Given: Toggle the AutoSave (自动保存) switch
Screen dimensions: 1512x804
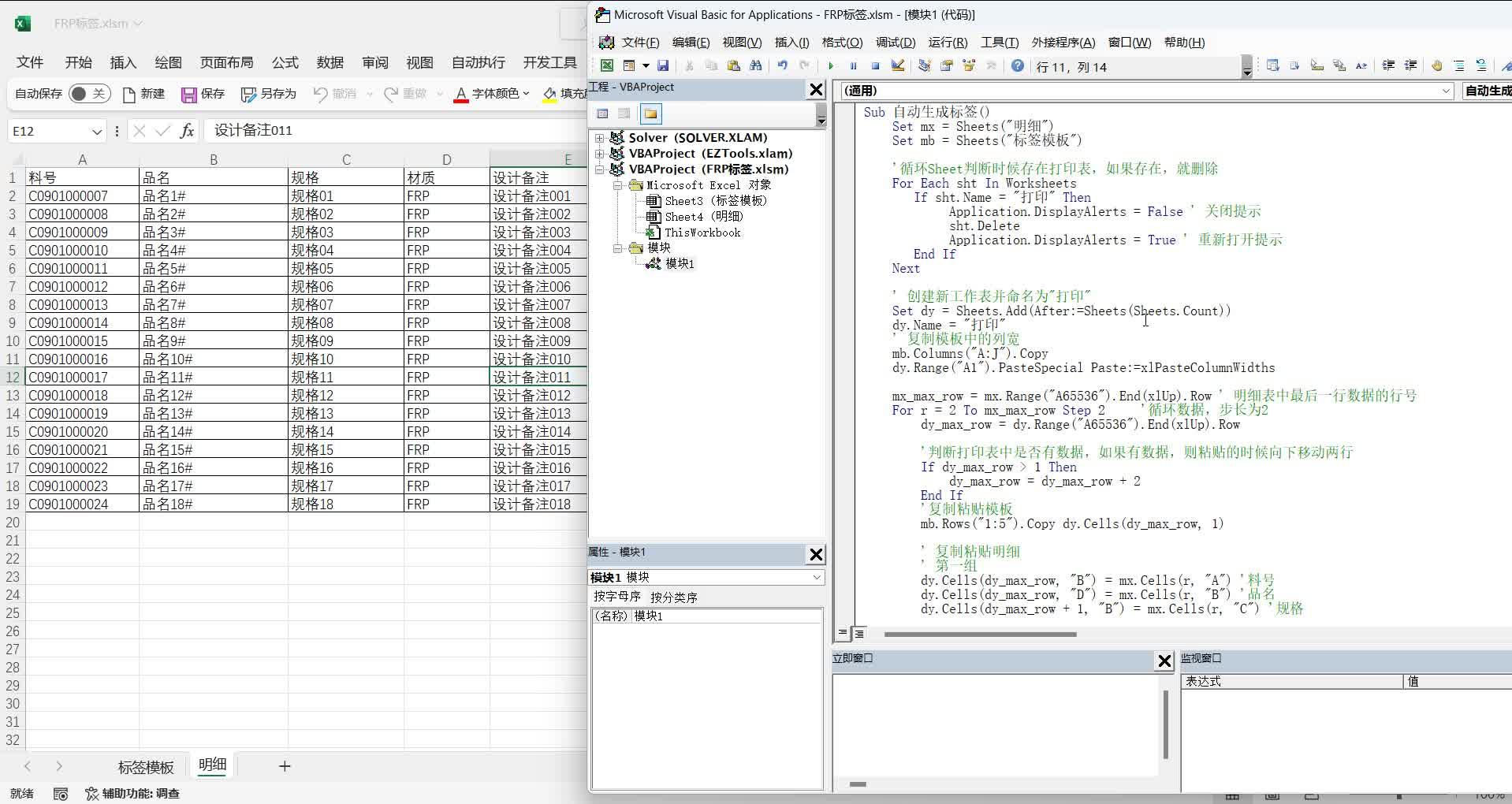Looking at the screenshot, I should tap(89, 94).
